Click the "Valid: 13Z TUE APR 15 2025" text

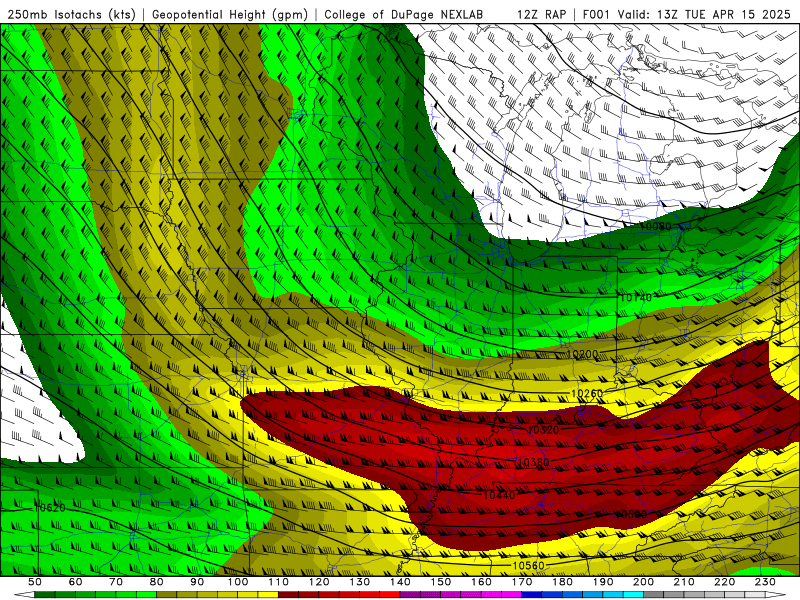click(706, 14)
